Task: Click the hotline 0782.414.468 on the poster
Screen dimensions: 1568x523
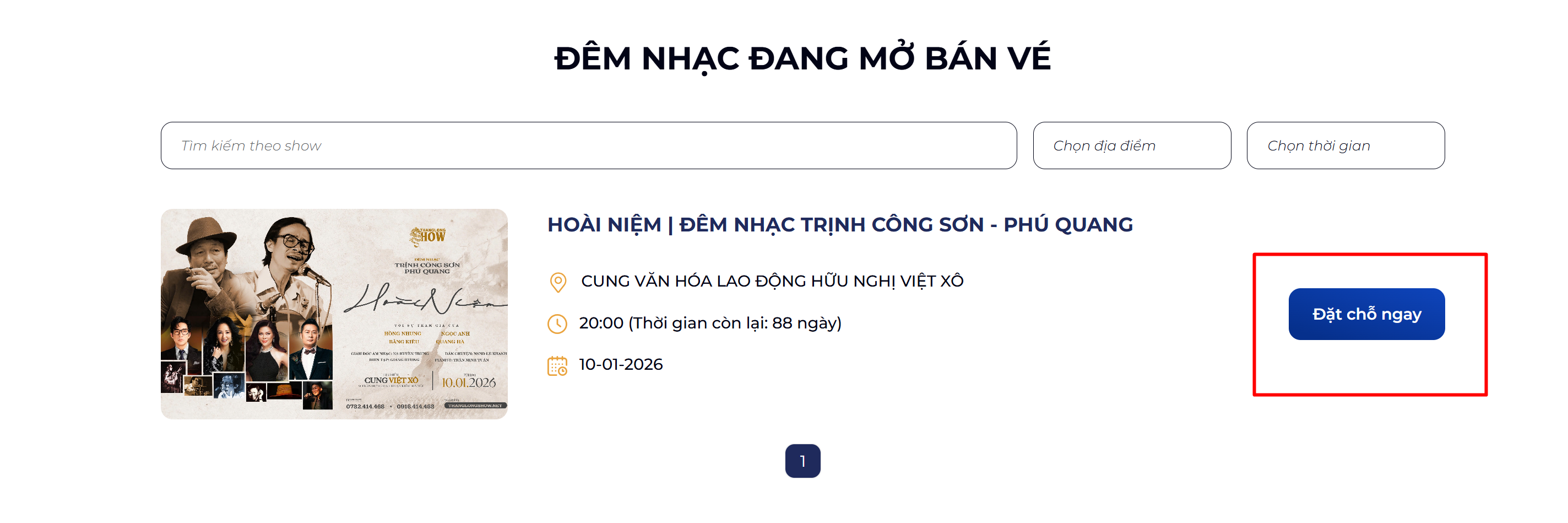Action: coord(365,406)
